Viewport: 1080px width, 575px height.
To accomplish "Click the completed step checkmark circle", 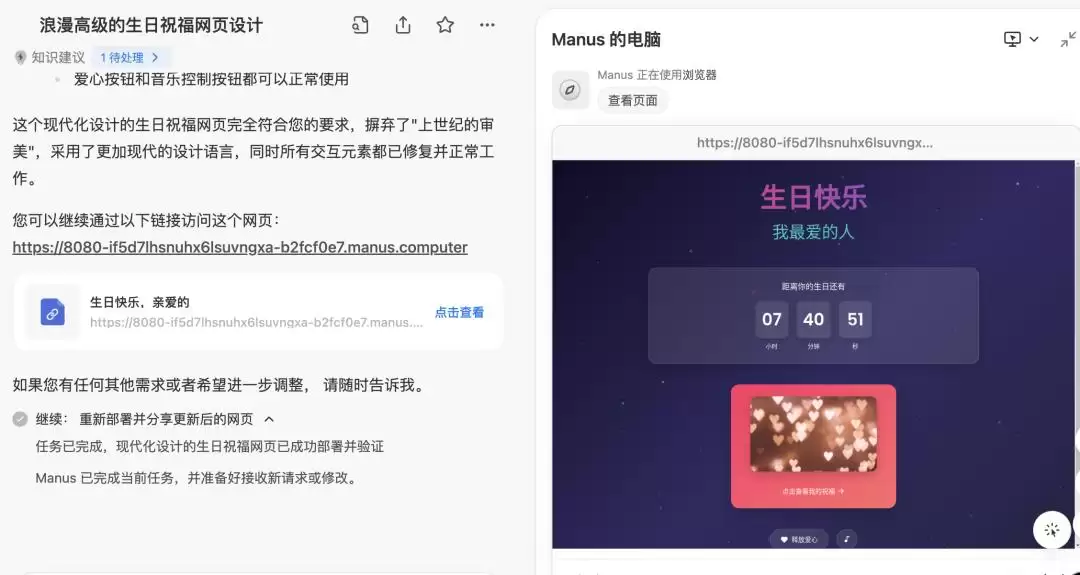I will [21, 419].
